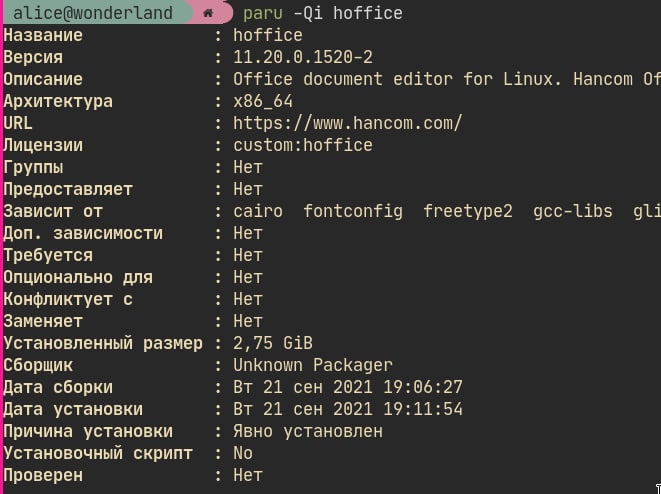Click the cairo dependency name

[258, 211]
